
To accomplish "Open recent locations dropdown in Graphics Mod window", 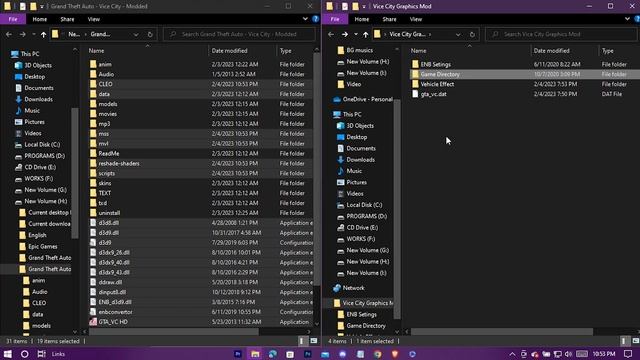I will (x=356, y=34).
